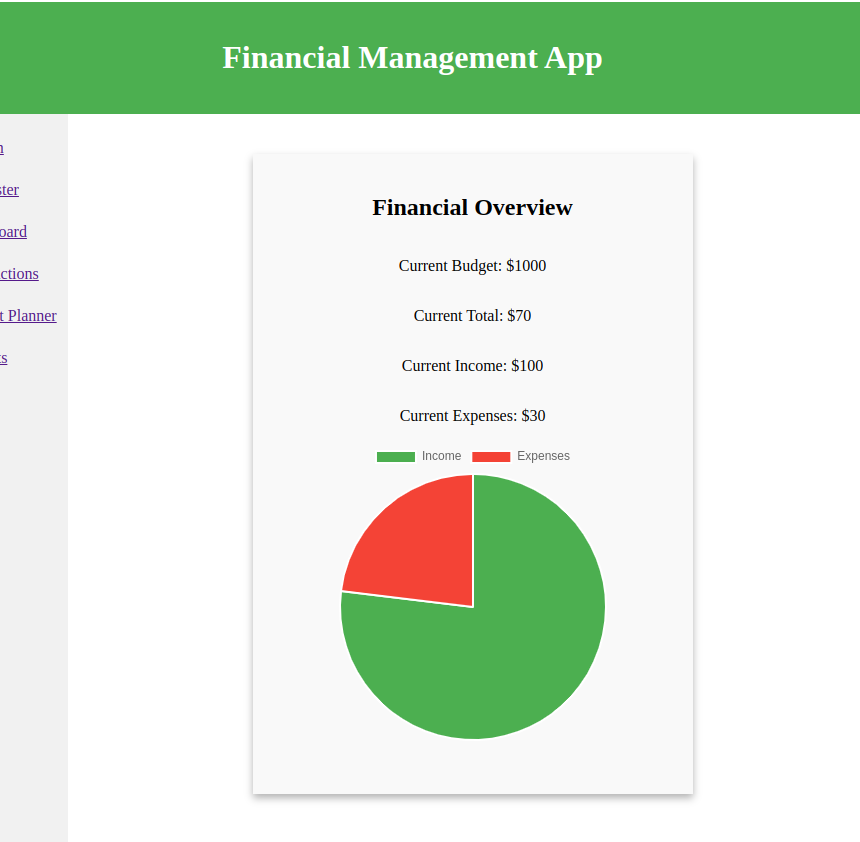Open the Transactions link
860x842 pixels.
point(19,273)
